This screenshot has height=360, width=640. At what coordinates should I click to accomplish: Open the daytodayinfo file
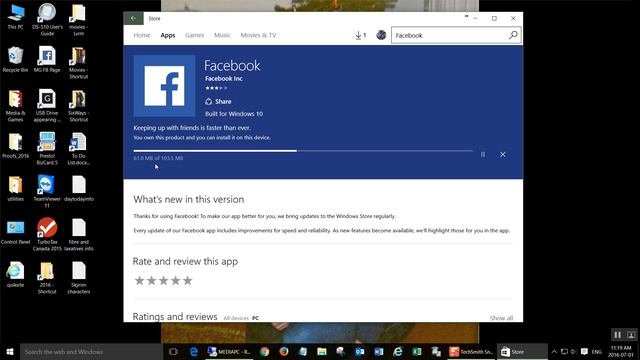[79, 189]
